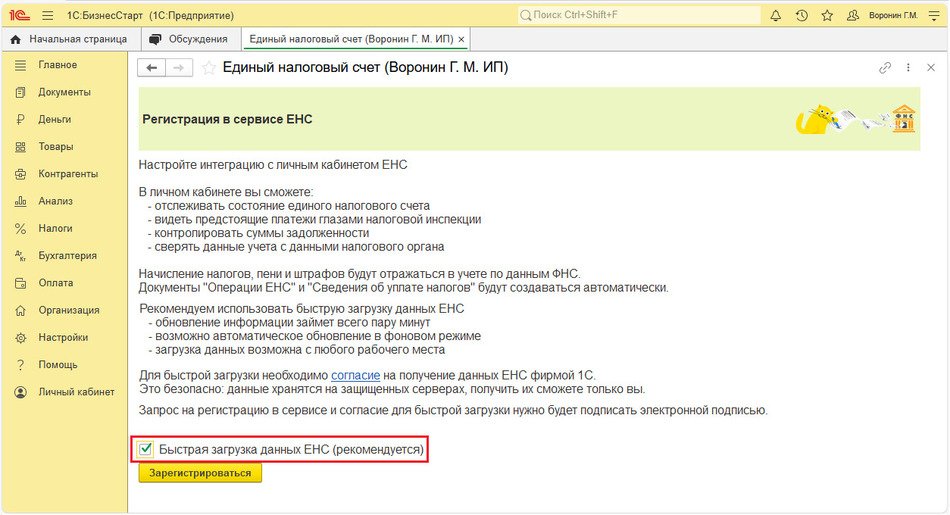Screen dimensions: 950x515
Task: Click the cat and FNS banner image
Action: [x=855, y=119]
